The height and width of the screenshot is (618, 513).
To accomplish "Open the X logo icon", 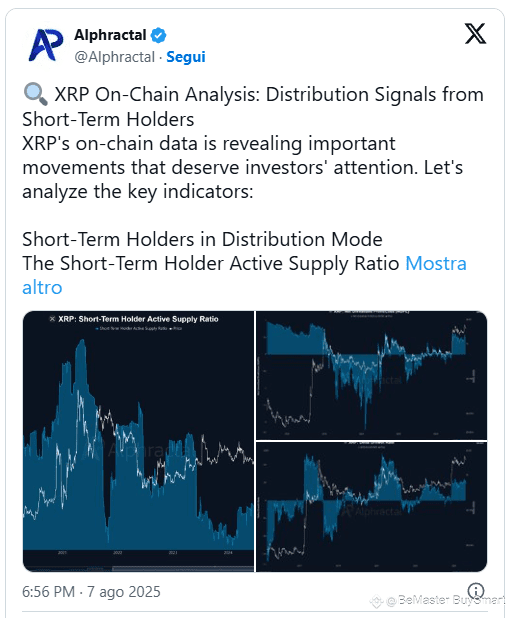I will click(475, 34).
